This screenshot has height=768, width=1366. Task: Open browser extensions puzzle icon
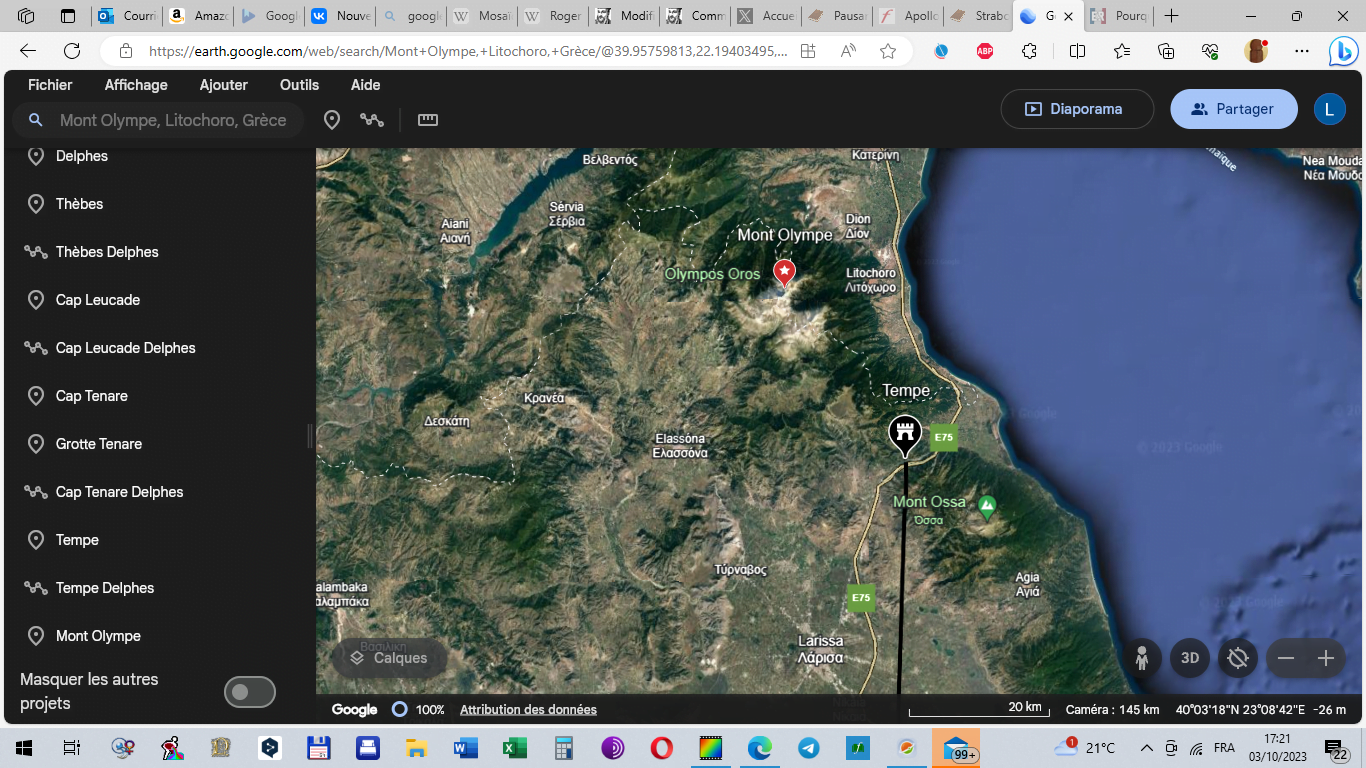click(1029, 51)
